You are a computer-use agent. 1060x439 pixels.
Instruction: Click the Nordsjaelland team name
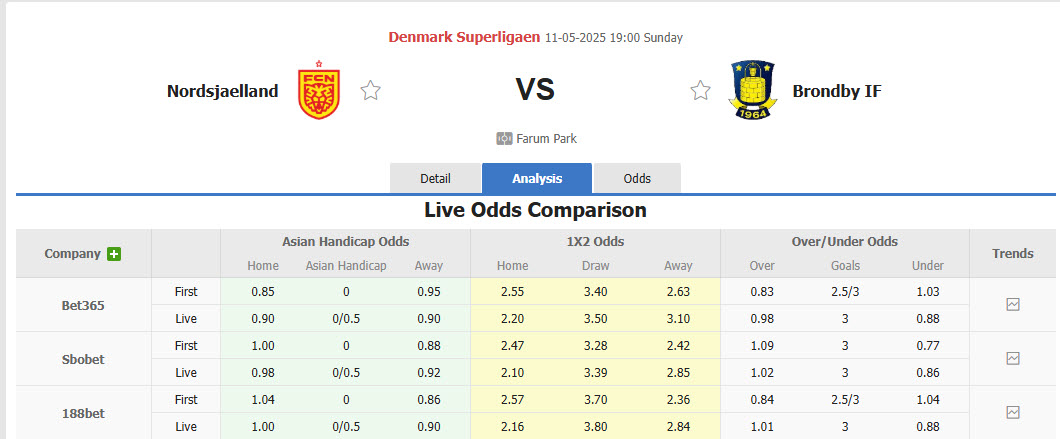point(223,91)
